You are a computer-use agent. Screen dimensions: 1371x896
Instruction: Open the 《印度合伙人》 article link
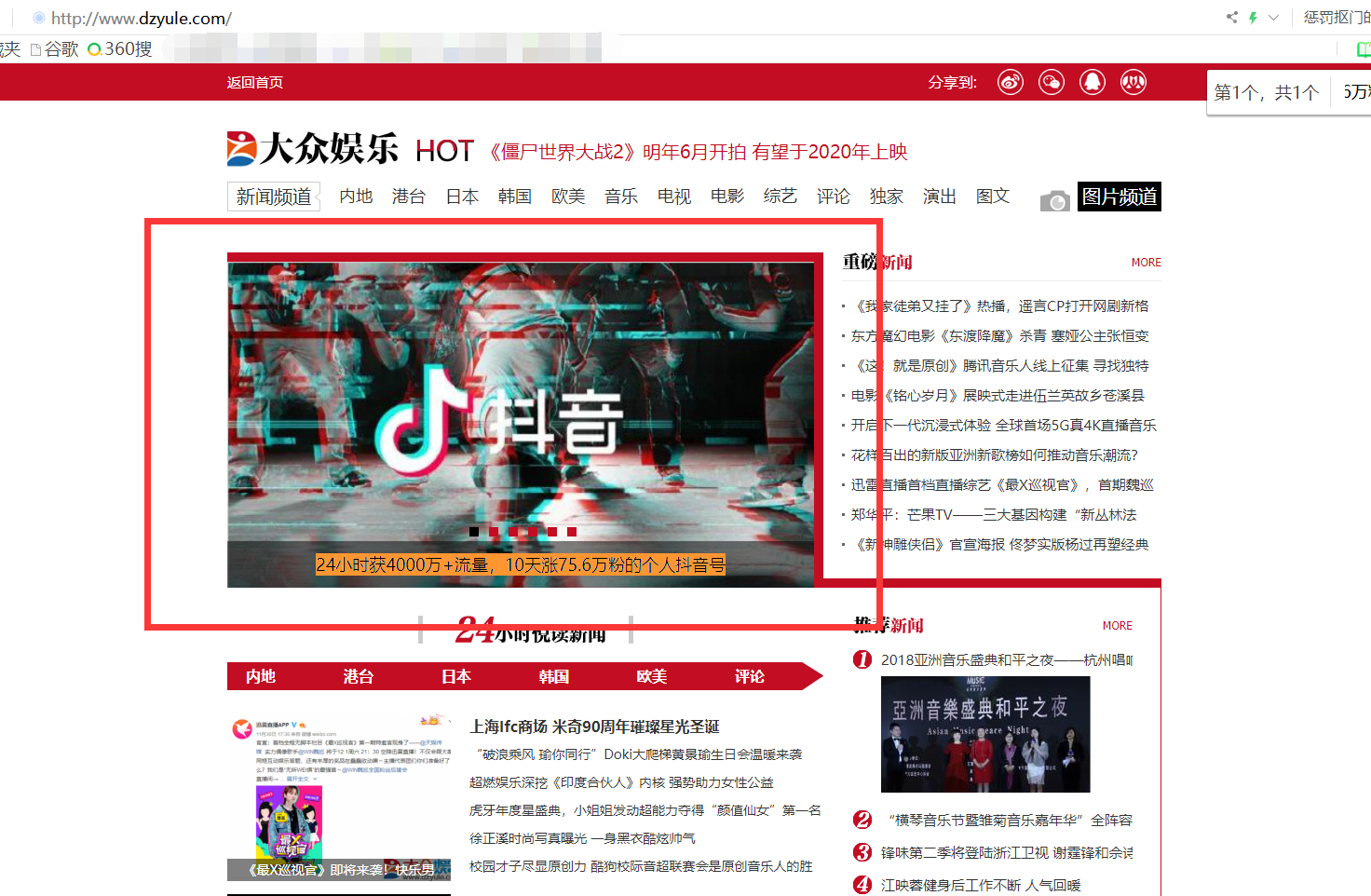621,782
